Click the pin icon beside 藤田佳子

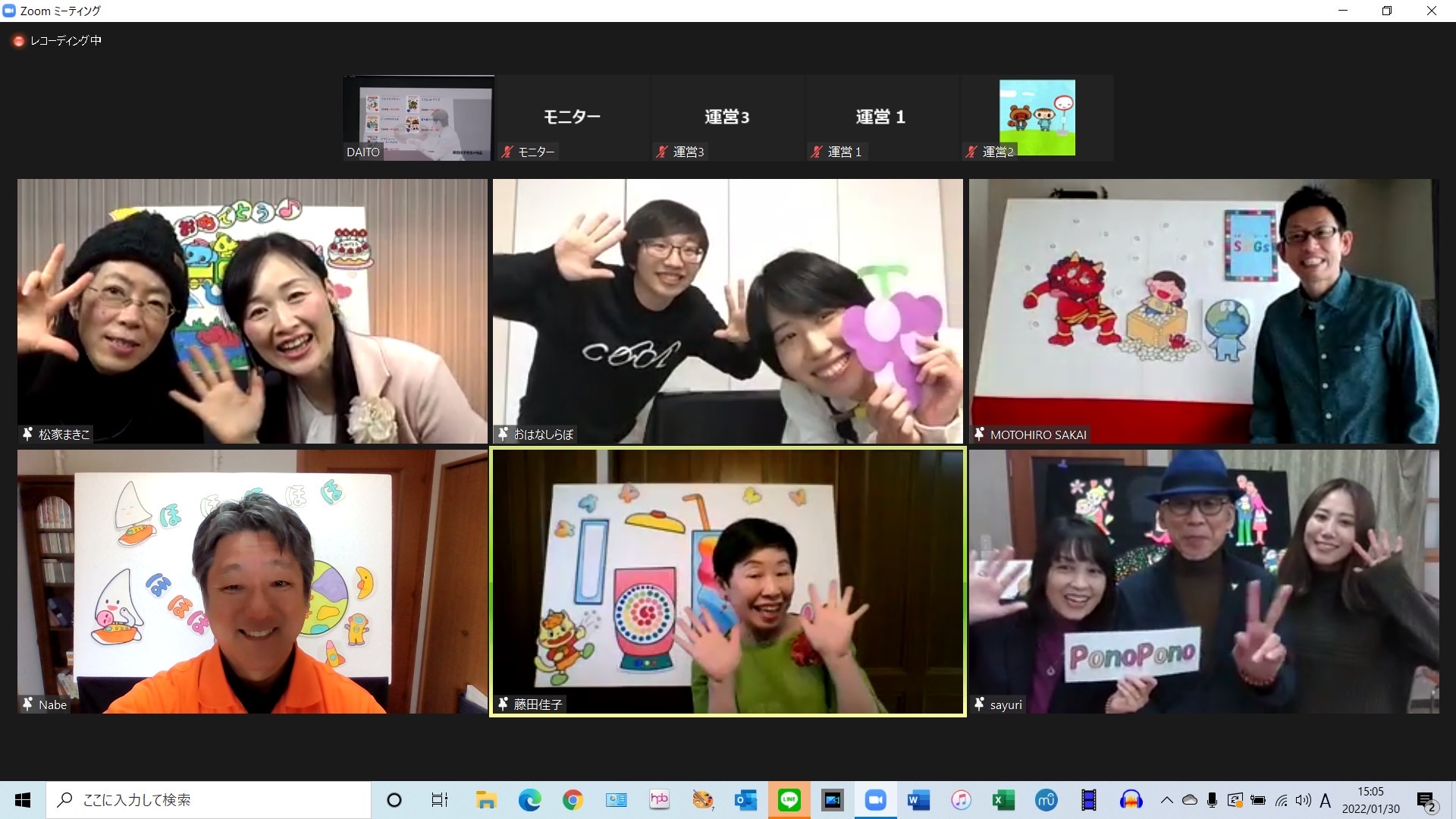503,704
